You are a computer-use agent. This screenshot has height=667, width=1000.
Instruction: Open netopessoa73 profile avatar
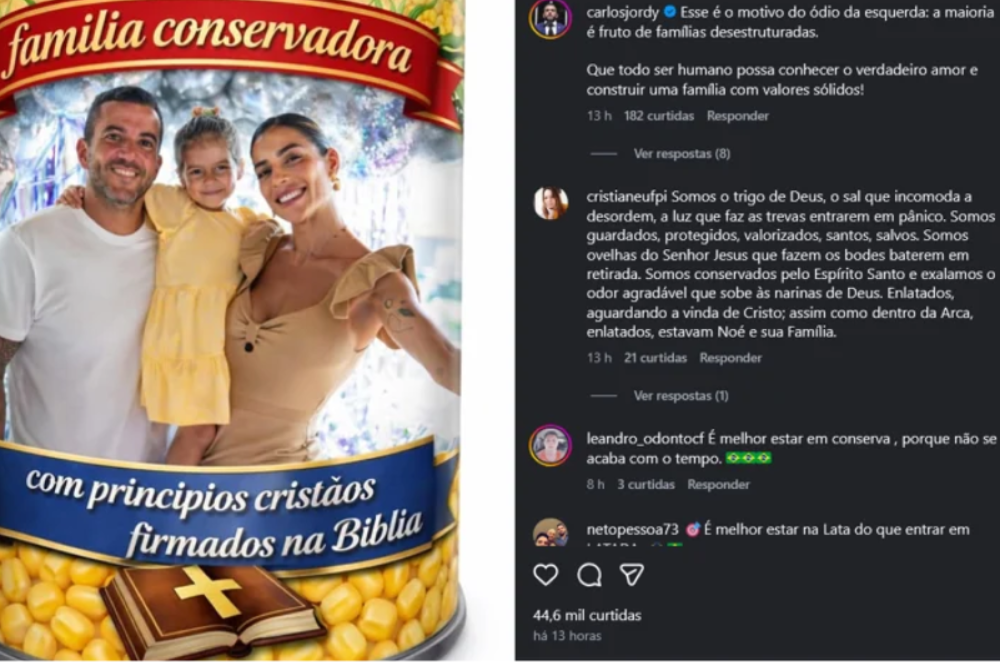[x=550, y=532]
